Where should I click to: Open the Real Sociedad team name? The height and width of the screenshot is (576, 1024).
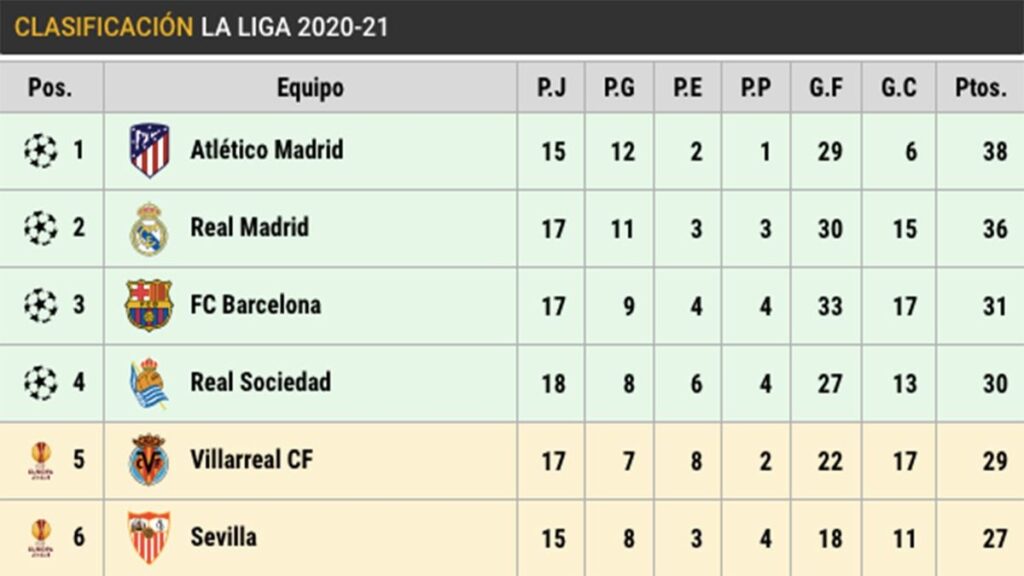pos(260,382)
